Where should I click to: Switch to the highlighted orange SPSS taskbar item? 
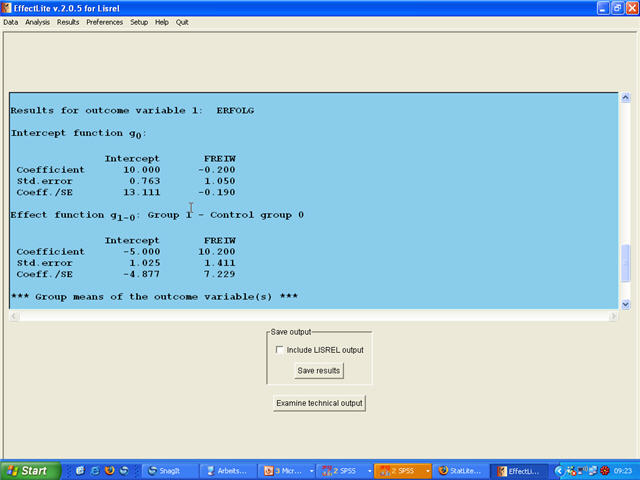401,470
